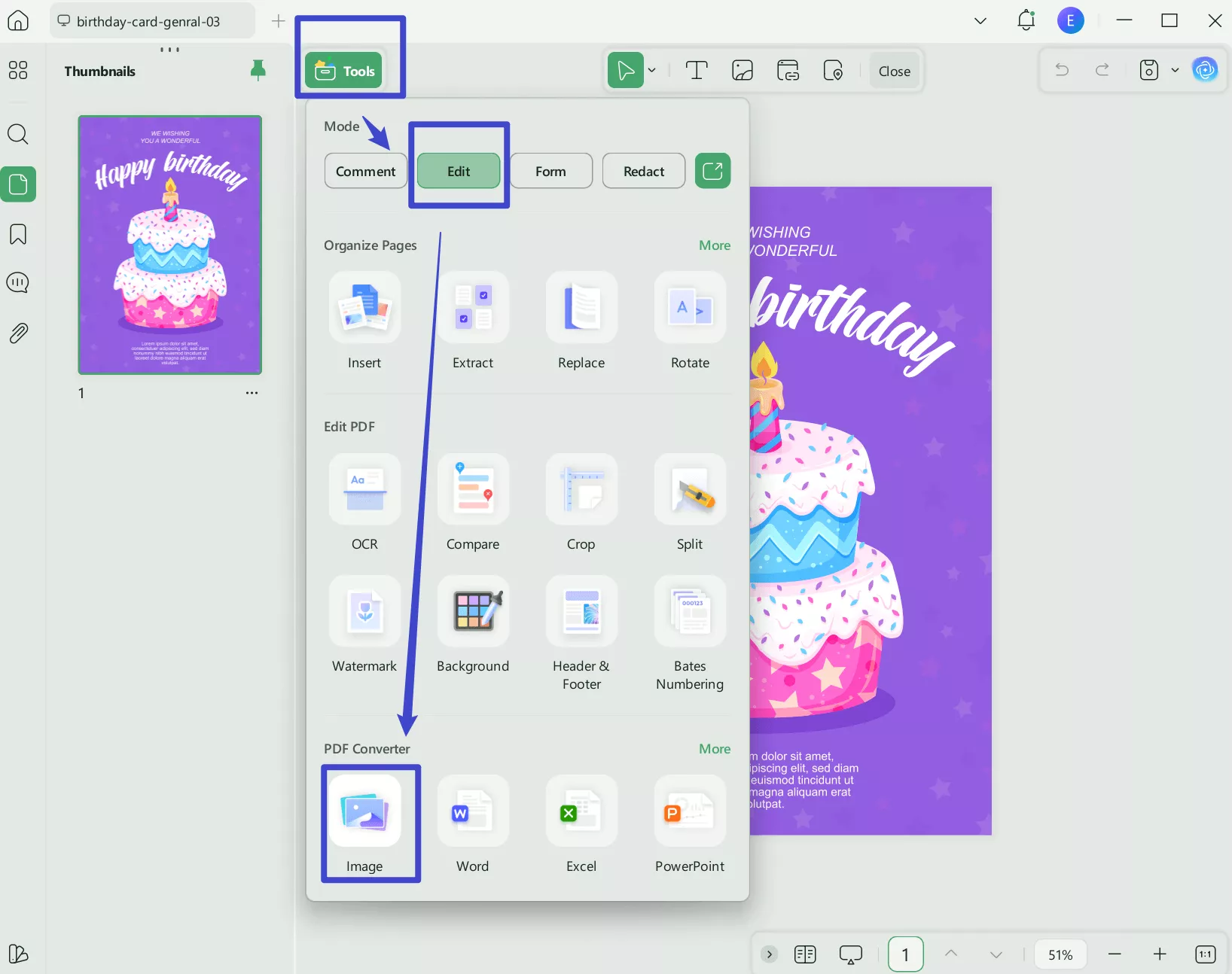Click the green export/share mode icon
1232x974 pixels.
[x=712, y=171]
